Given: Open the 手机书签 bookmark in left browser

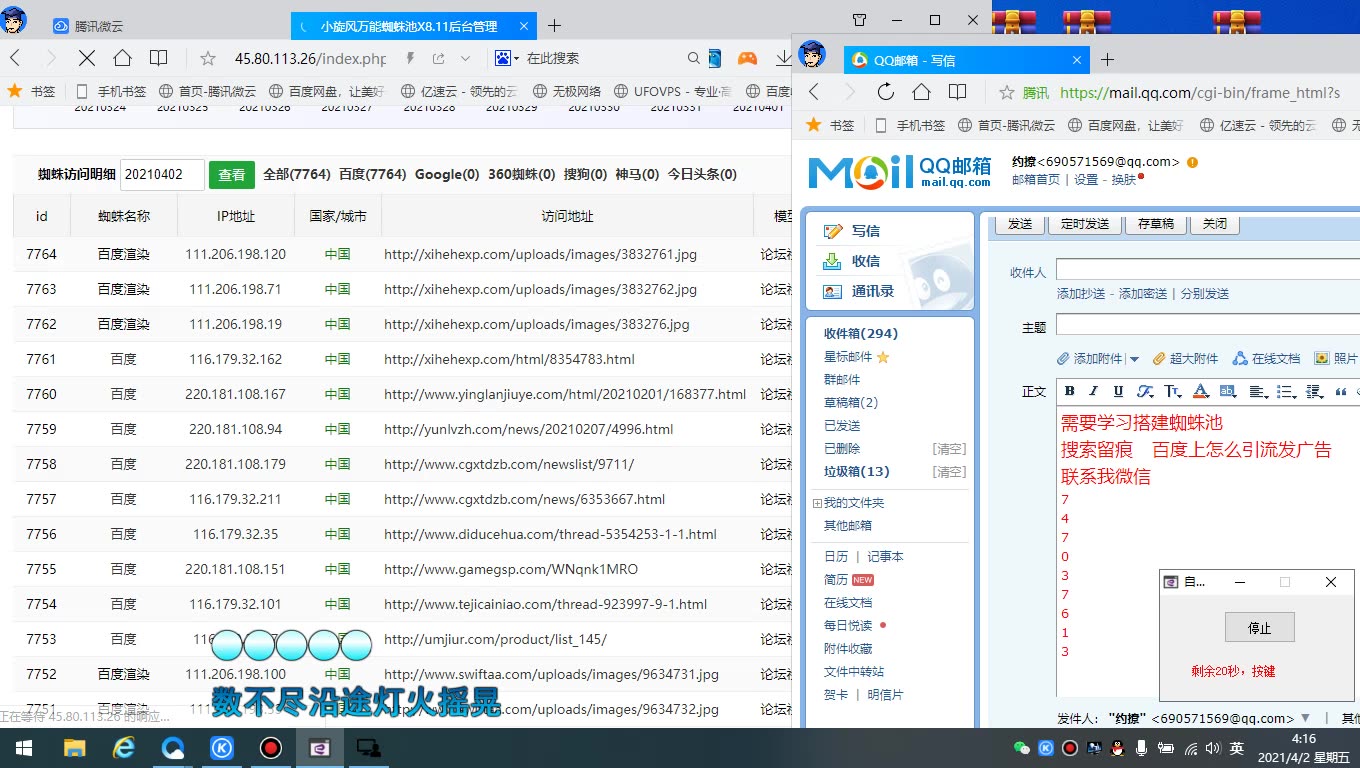Looking at the screenshot, I should tap(111, 91).
